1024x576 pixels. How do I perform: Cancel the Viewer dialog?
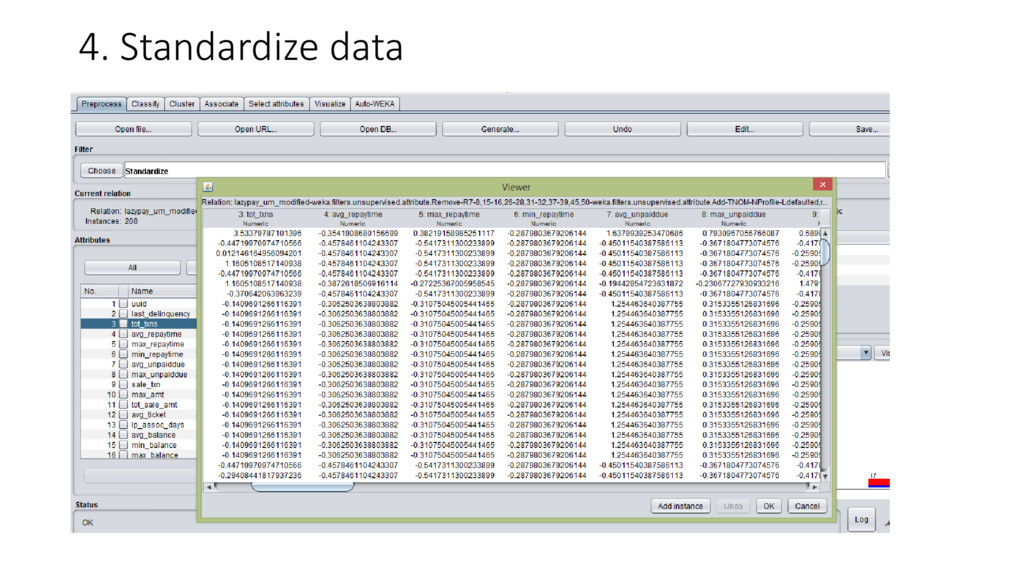(807, 506)
